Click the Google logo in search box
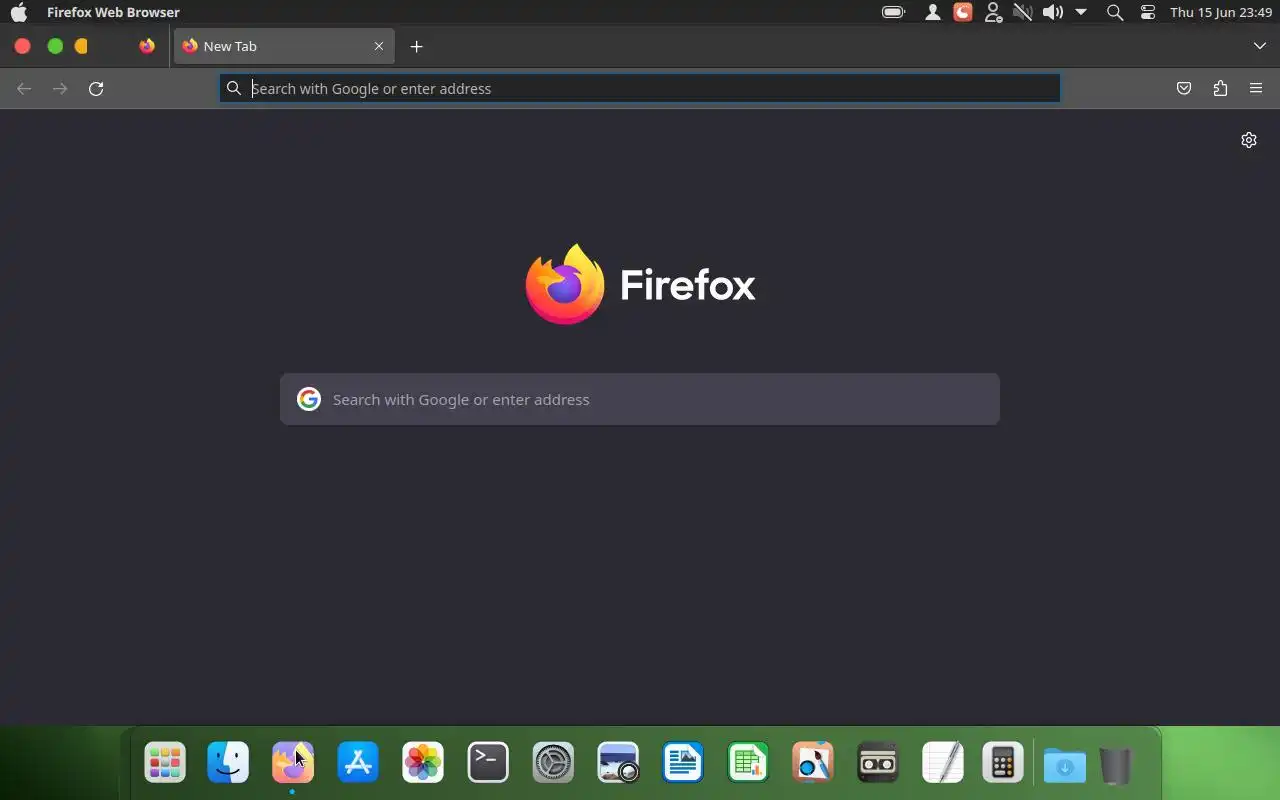The width and height of the screenshot is (1280, 800). pyautogui.click(x=309, y=399)
